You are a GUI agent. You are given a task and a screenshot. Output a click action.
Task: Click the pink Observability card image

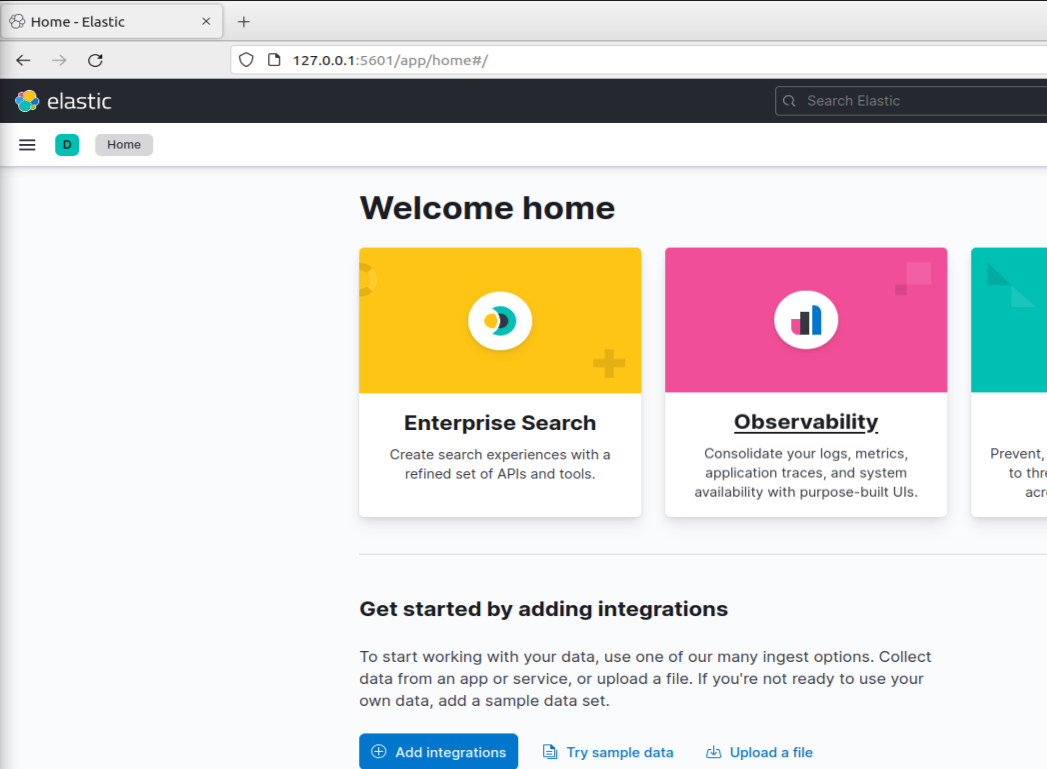(x=806, y=320)
